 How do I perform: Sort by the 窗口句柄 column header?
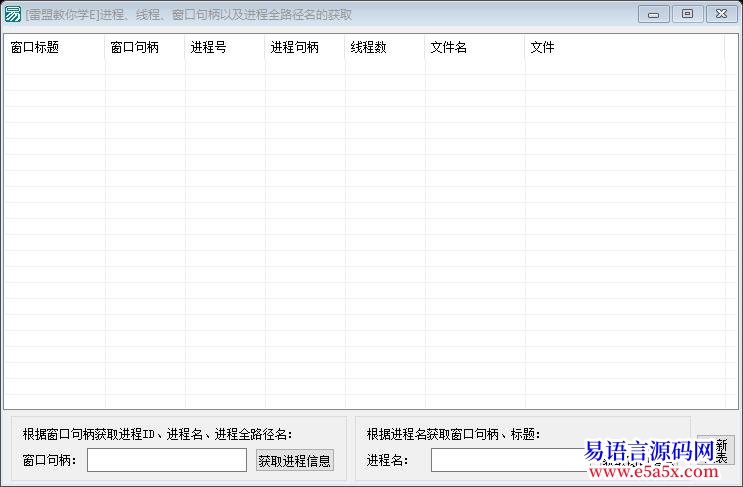145,47
